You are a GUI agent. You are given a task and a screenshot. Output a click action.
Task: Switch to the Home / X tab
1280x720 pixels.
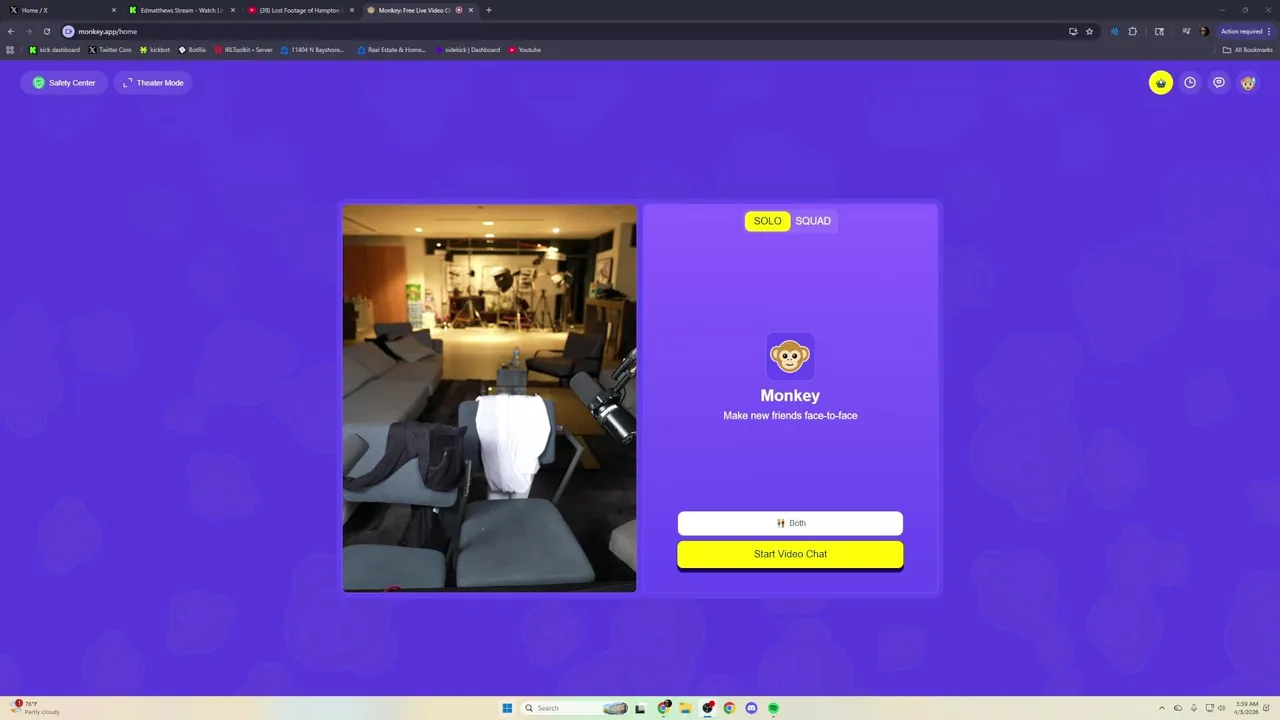click(62, 10)
